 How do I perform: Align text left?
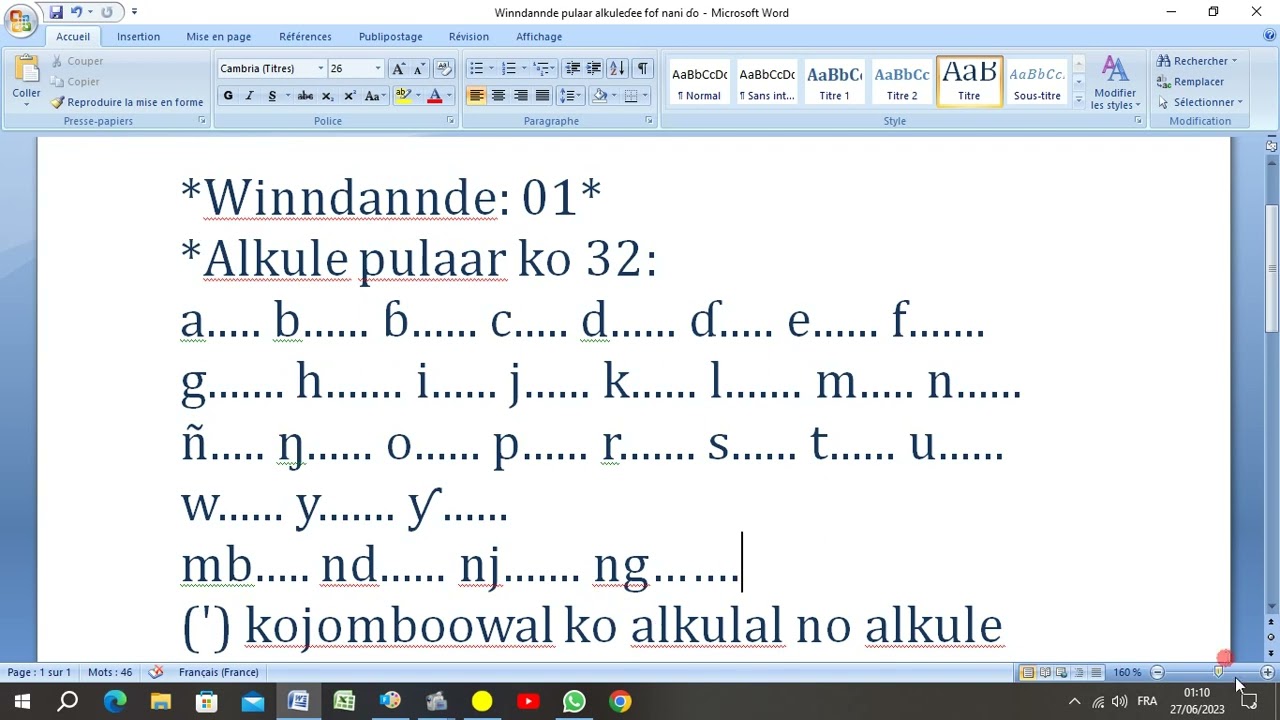[476, 96]
